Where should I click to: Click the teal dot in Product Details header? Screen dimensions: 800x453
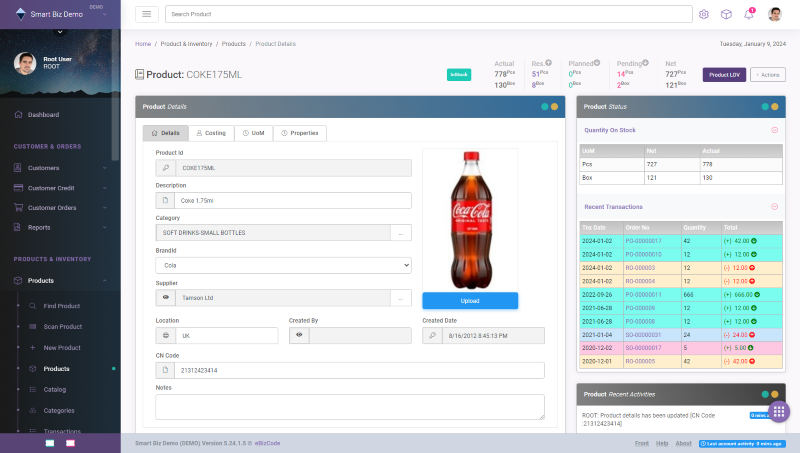[544, 107]
